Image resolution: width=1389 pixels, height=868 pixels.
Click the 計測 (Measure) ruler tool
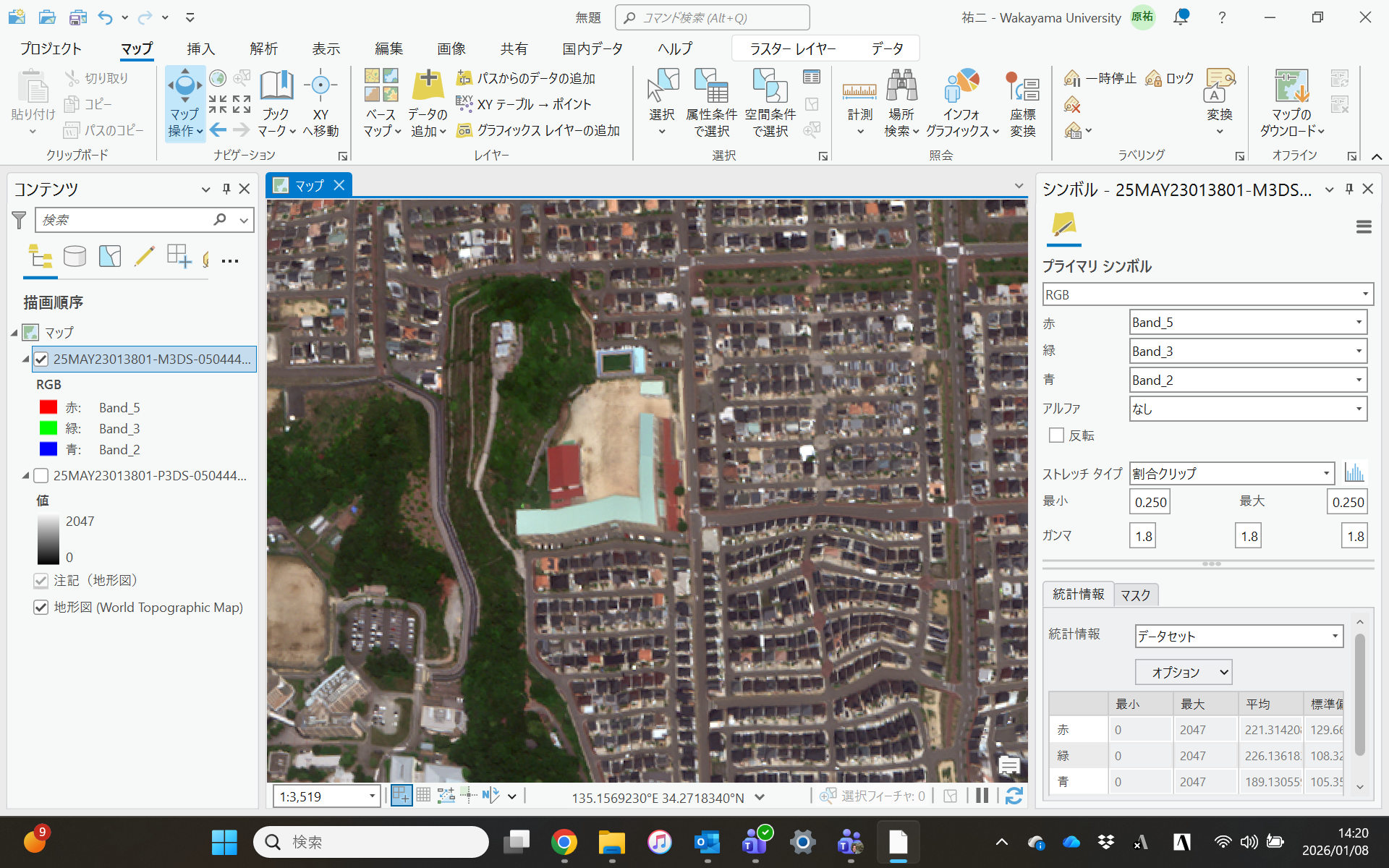click(x=859, y=92)
